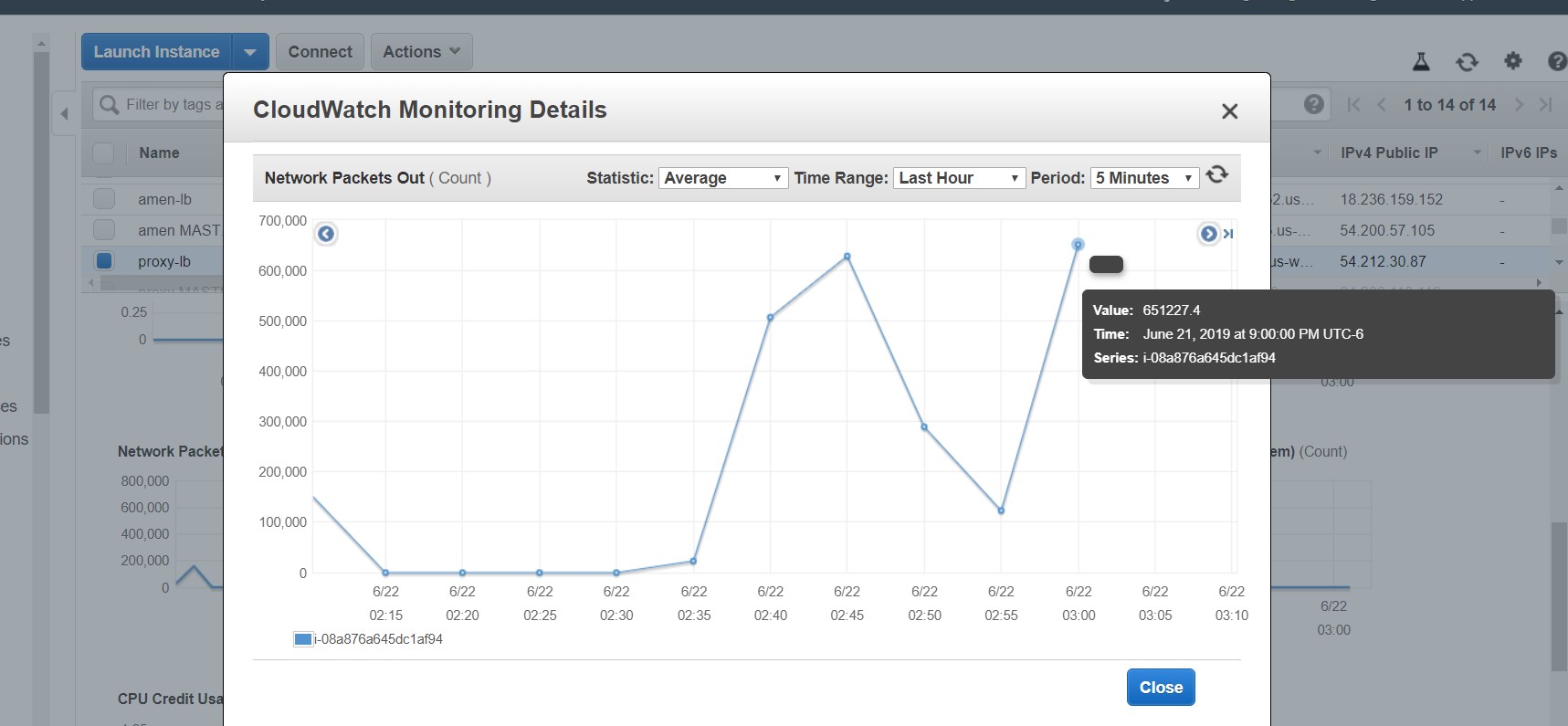Tick the select-all instances checkbox
The width and height of the screenshot is (1568, 726).
[104, 153]
